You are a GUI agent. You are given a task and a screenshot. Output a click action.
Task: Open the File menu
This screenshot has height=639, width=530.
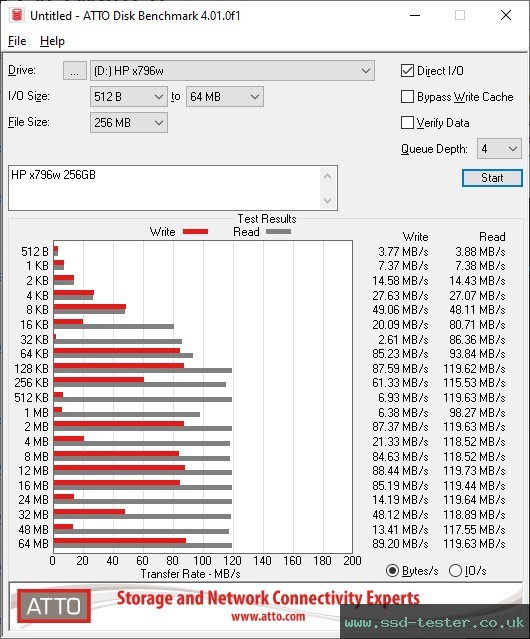point(17,41)
